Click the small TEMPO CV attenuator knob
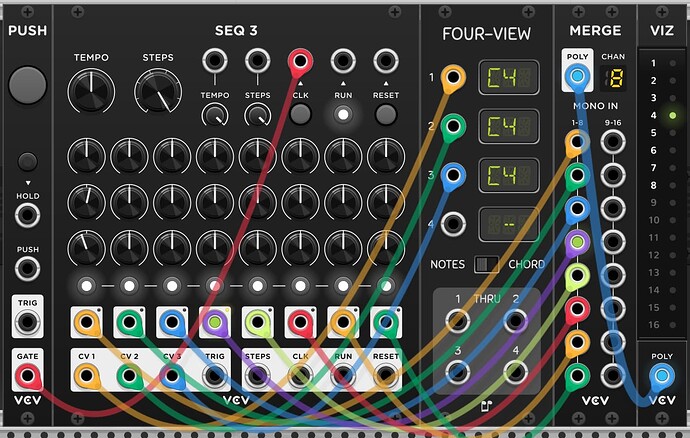The height and width of the screenshot is (438, 690). pos(215,115)
